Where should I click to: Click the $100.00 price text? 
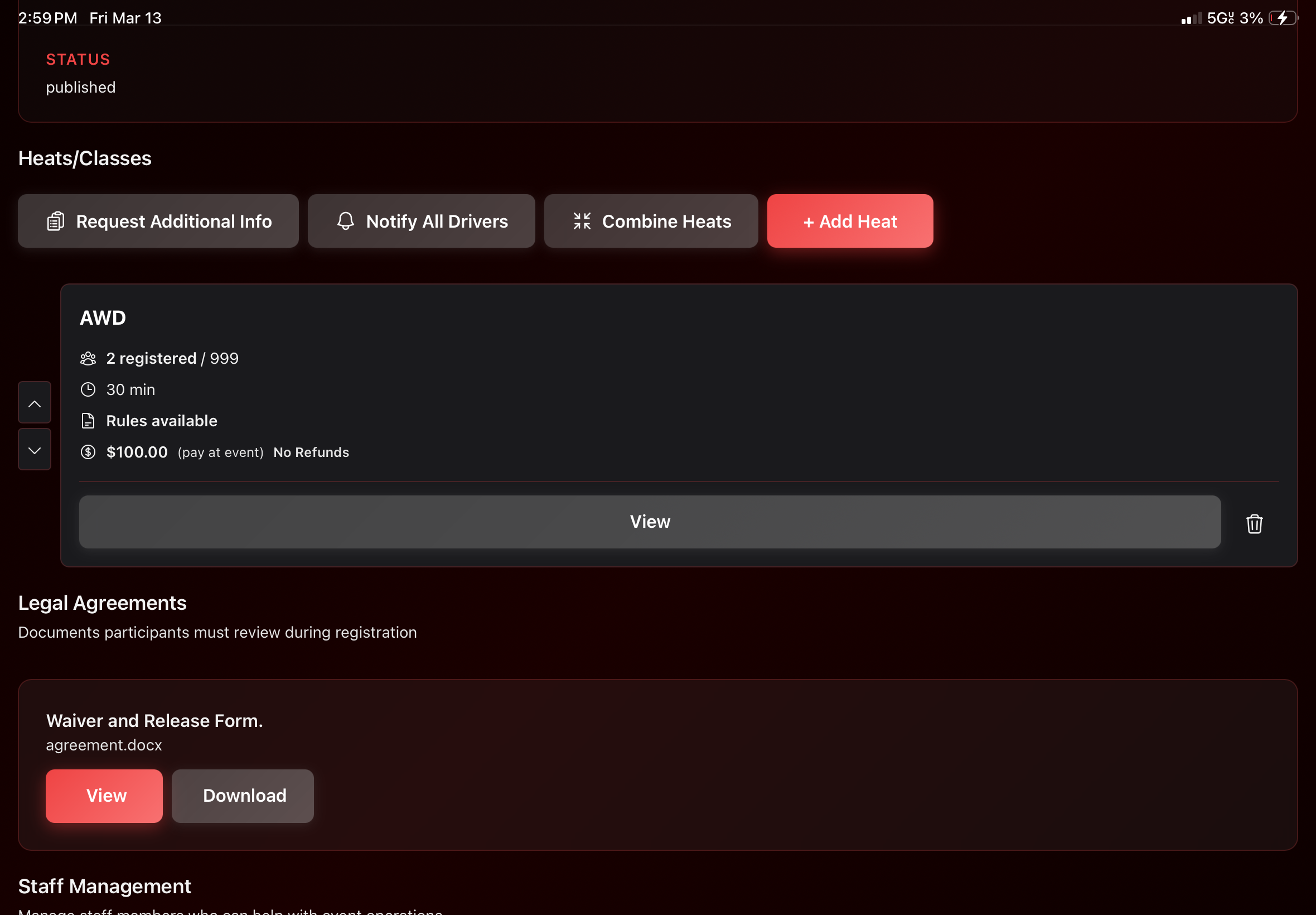tap(137, 452)
